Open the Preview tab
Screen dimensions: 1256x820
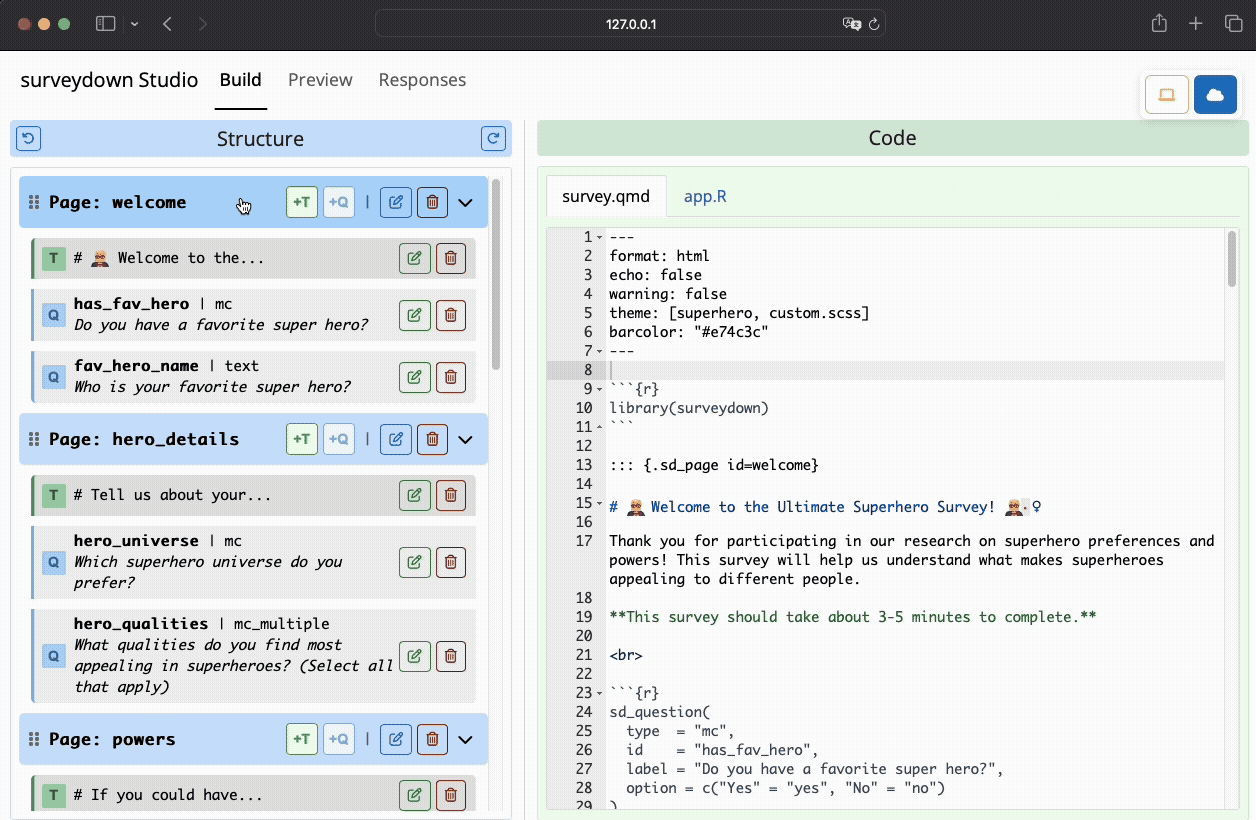coord(320,80)
